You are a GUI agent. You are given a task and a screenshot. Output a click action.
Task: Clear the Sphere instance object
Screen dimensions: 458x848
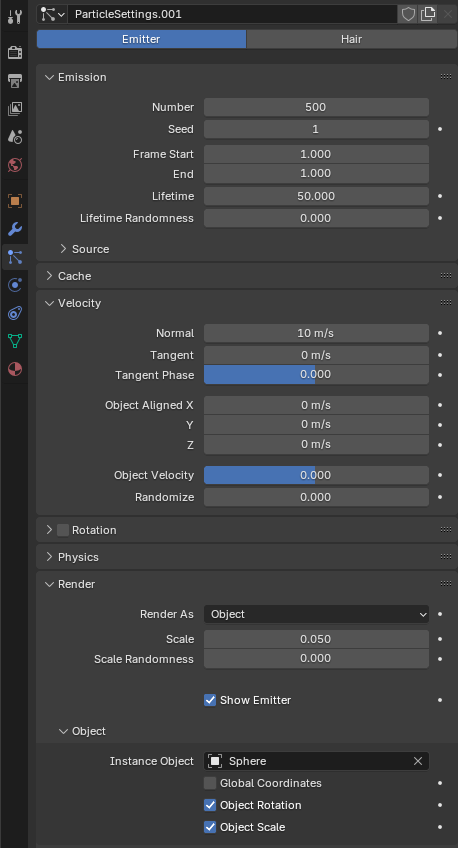(x=418, y=761)
